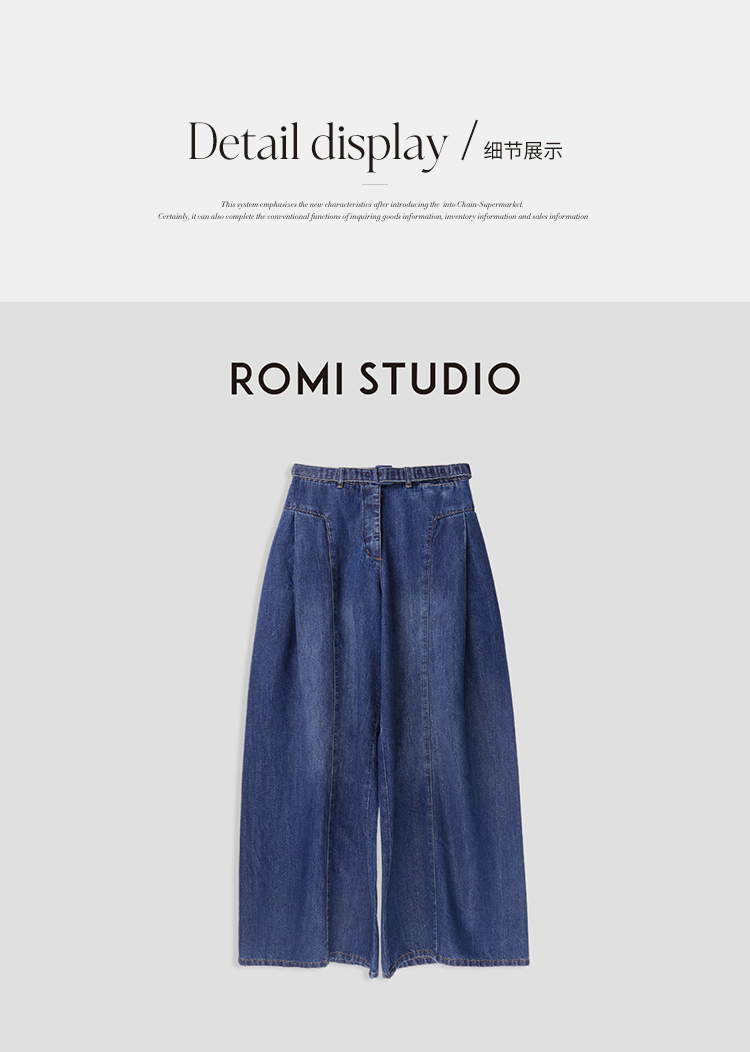
Task: Click the belt buckle on the jeans waistband
Action: coord(384,474)
